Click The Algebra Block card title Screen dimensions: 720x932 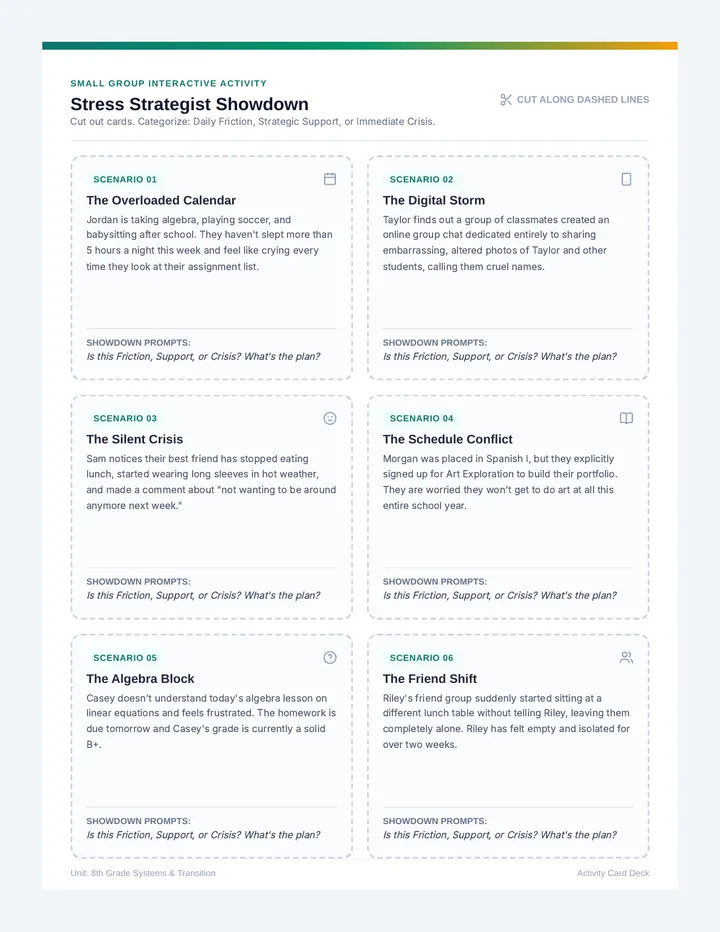140,679
